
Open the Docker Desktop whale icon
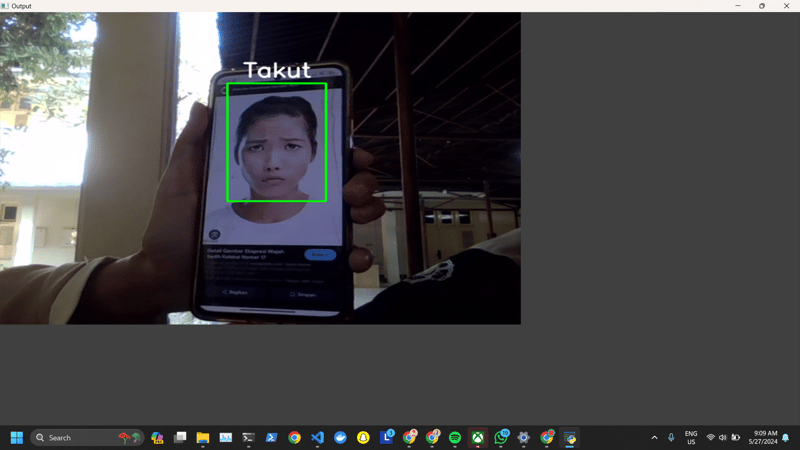340,438
